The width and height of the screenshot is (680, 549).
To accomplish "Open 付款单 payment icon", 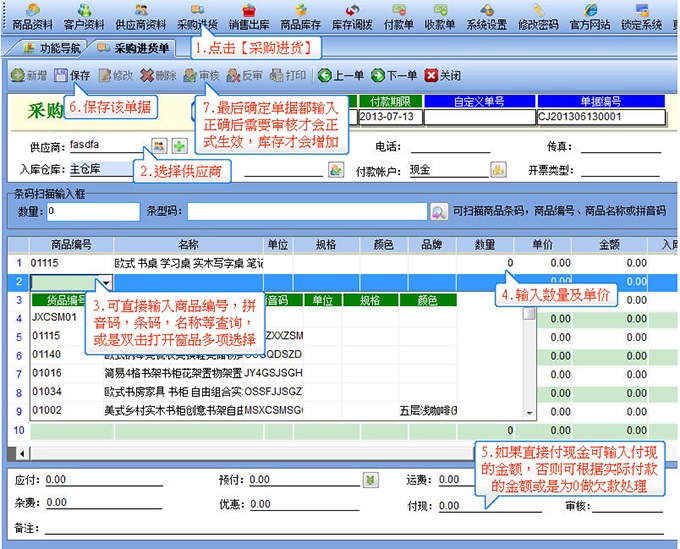I will pyautogui.click(x=399, y=17).
